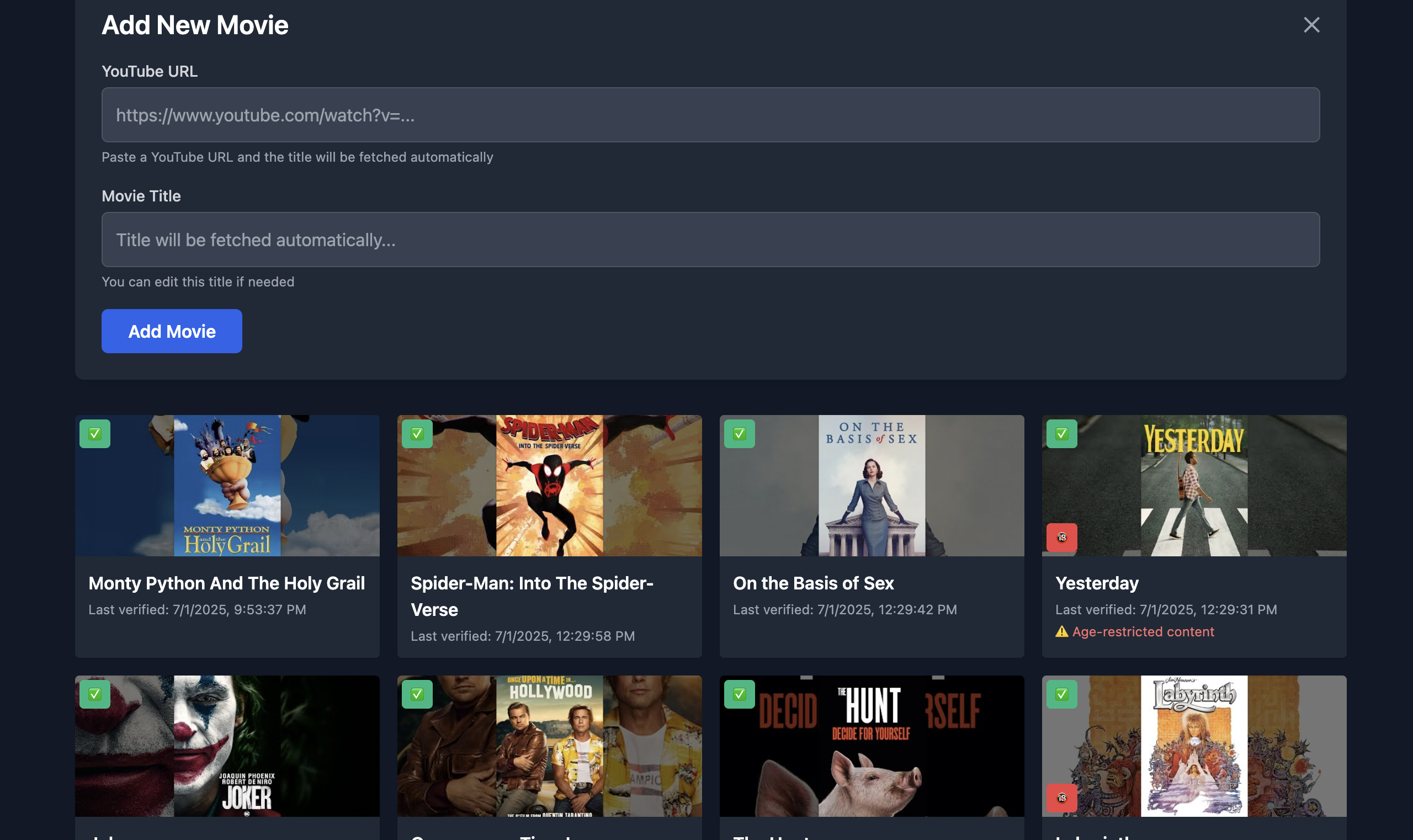
Task: Close the Add New Movie panel
Action: click(x=1311, y=25)
